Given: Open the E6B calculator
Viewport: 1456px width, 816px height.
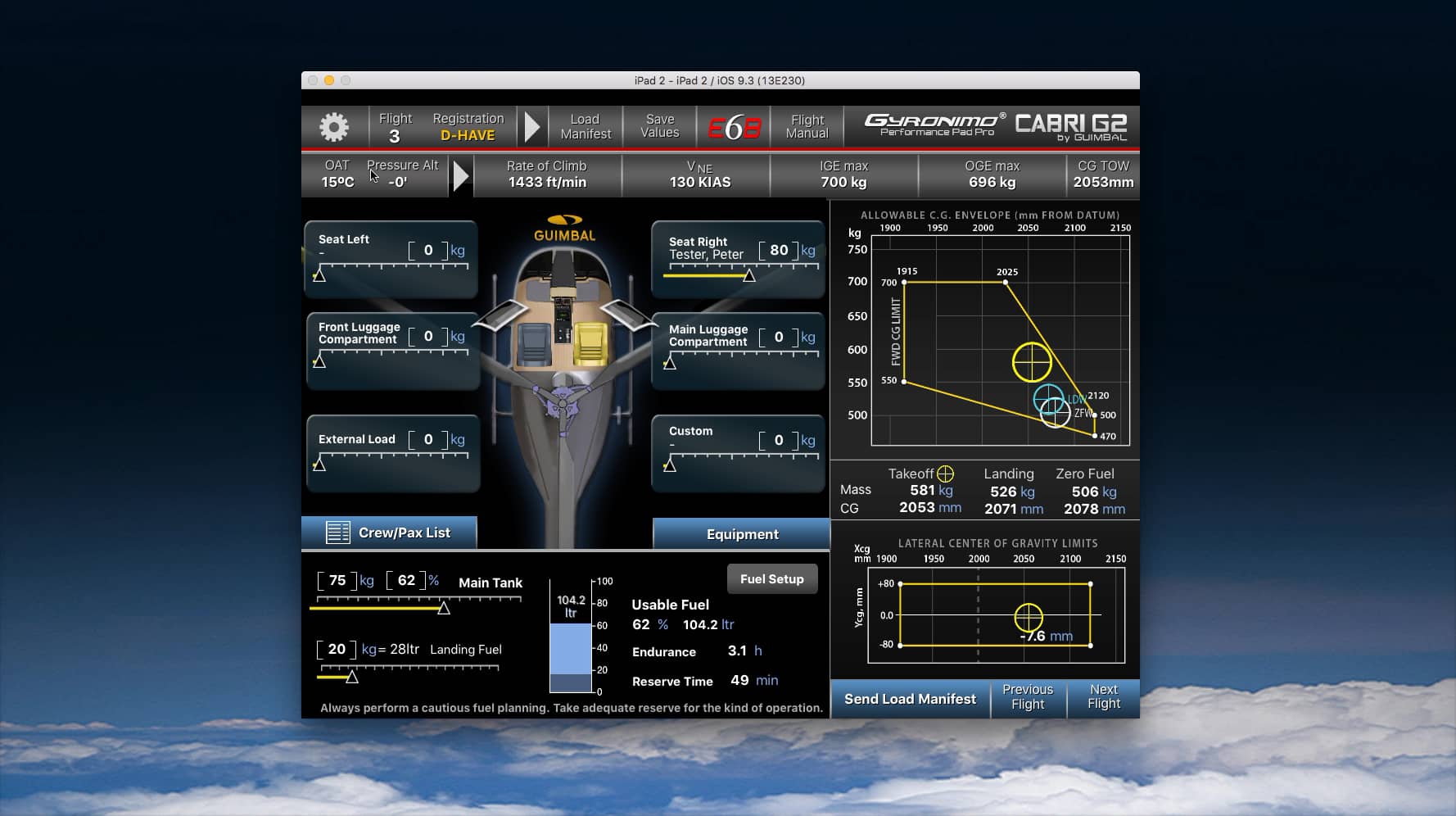Looking at the screenshot, I should [734, 126].
